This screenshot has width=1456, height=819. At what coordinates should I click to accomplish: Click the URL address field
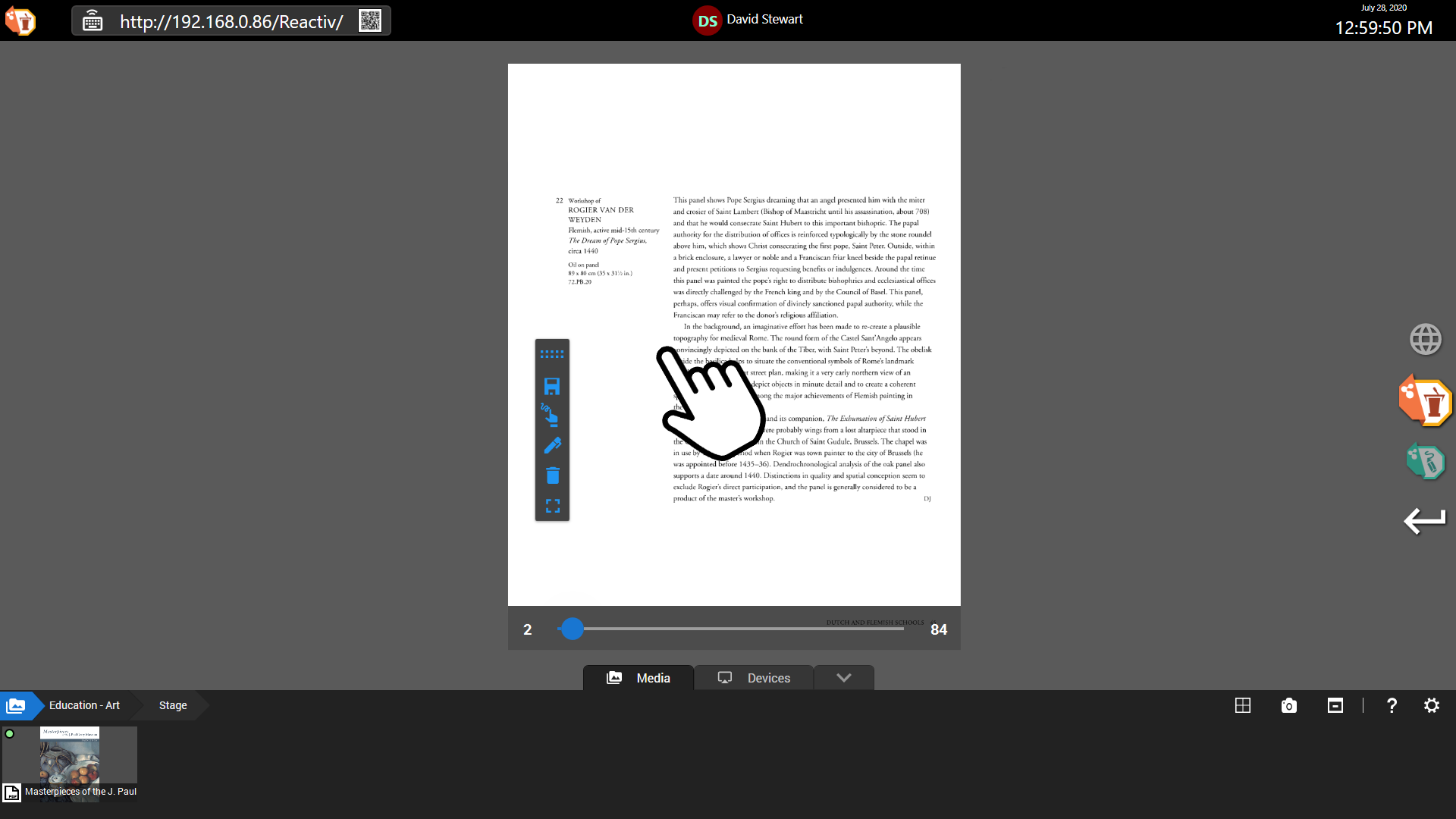(x=231, y=21)
